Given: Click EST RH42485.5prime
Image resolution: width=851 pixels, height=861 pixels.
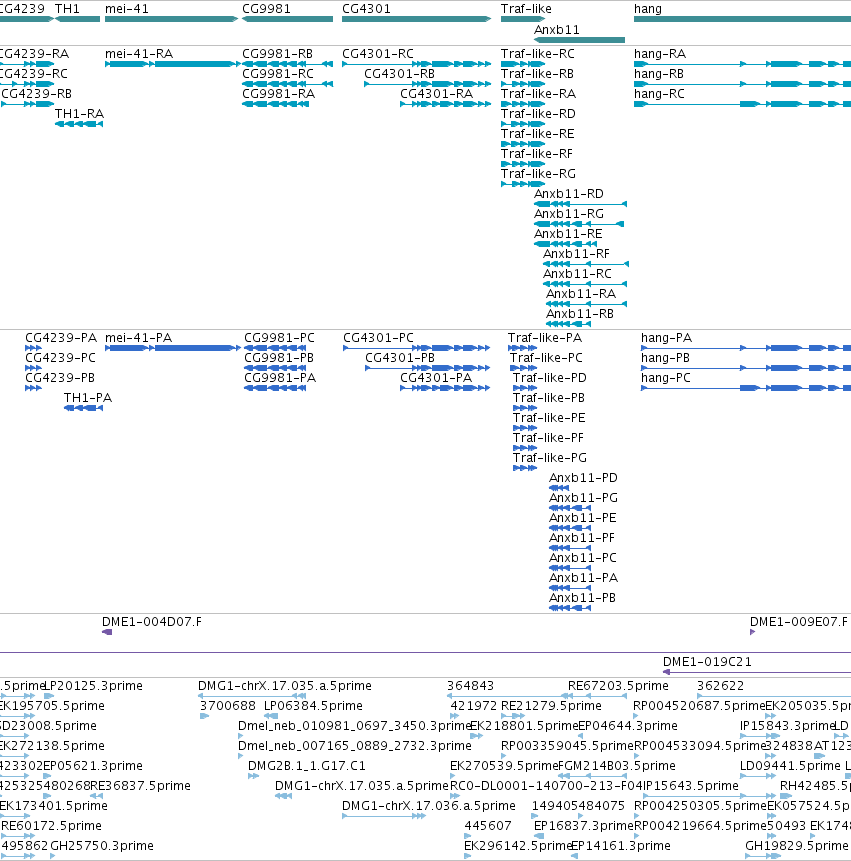Looking at the screenshot, I should pyautogui.click(x=815, y=786).
